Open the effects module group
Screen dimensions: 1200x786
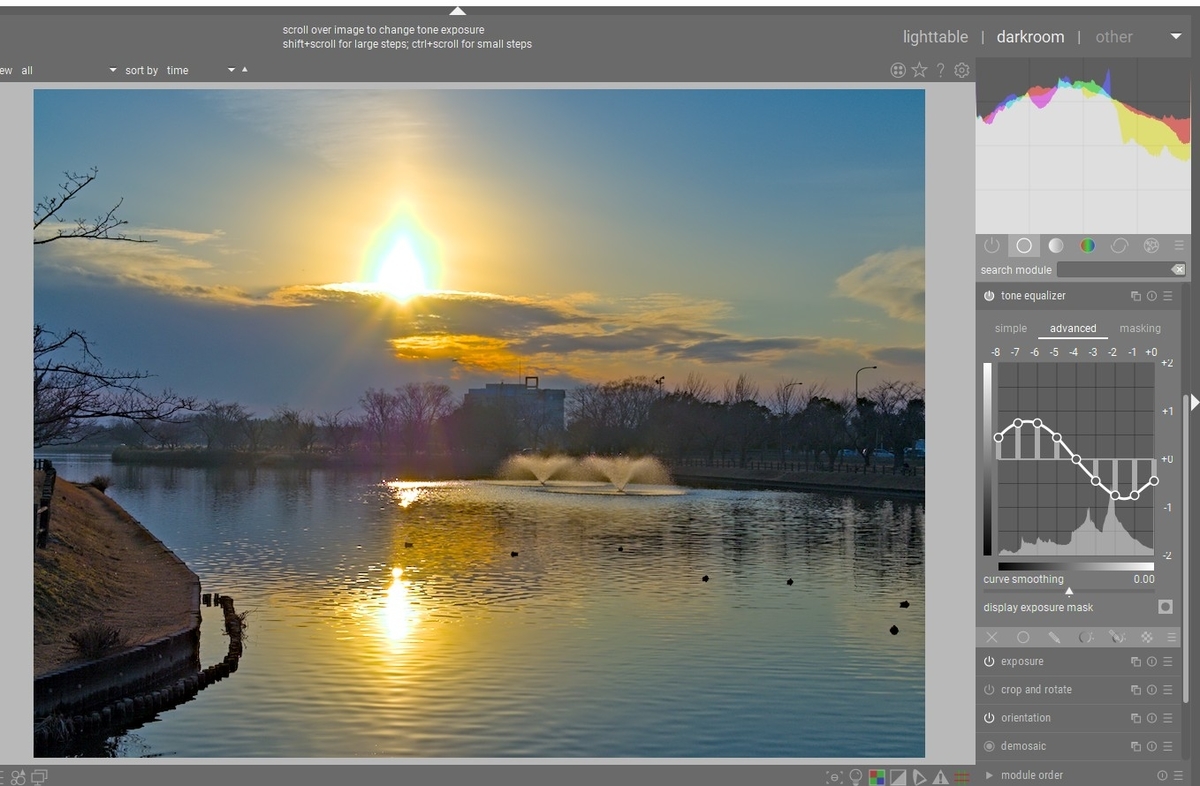point(1151,245)
